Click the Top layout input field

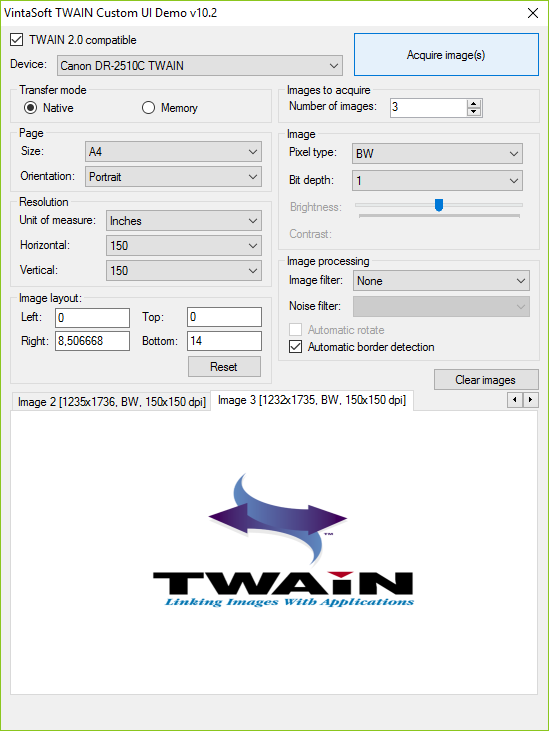224,317
